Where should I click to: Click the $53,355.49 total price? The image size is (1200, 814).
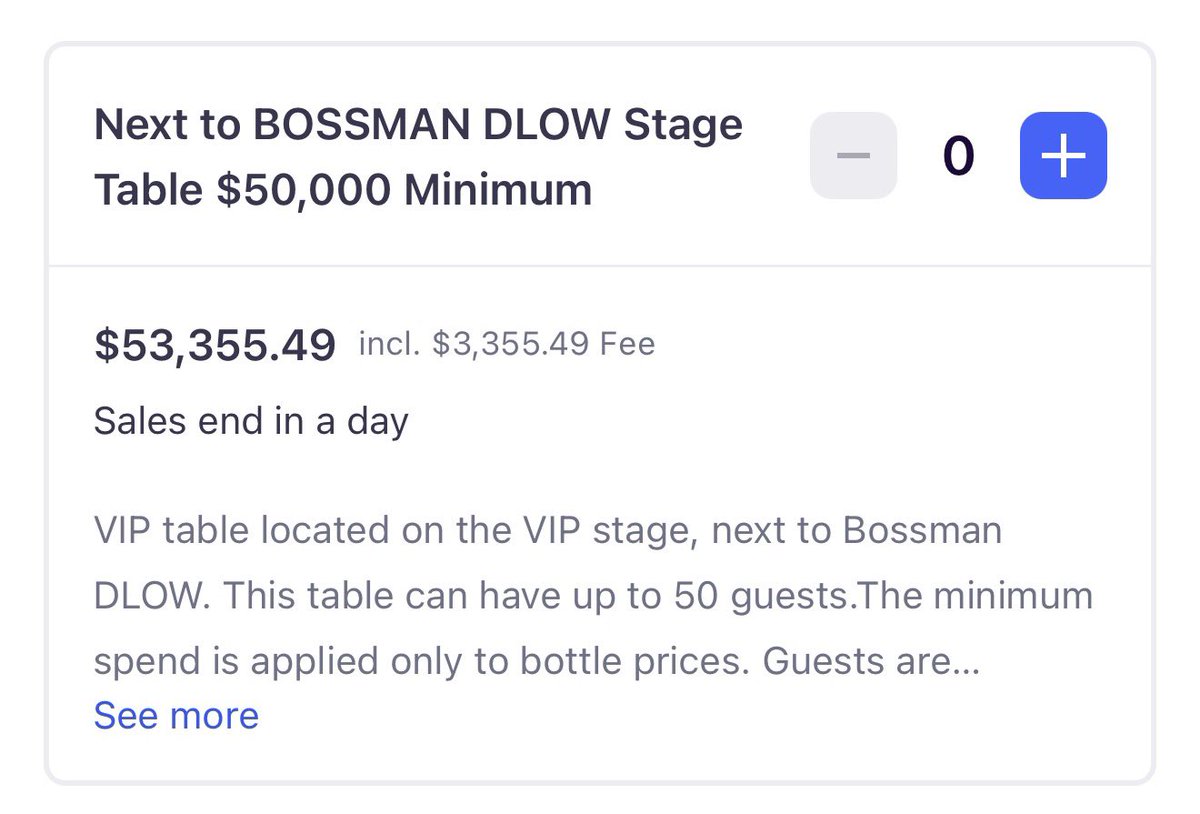(214, 345)
